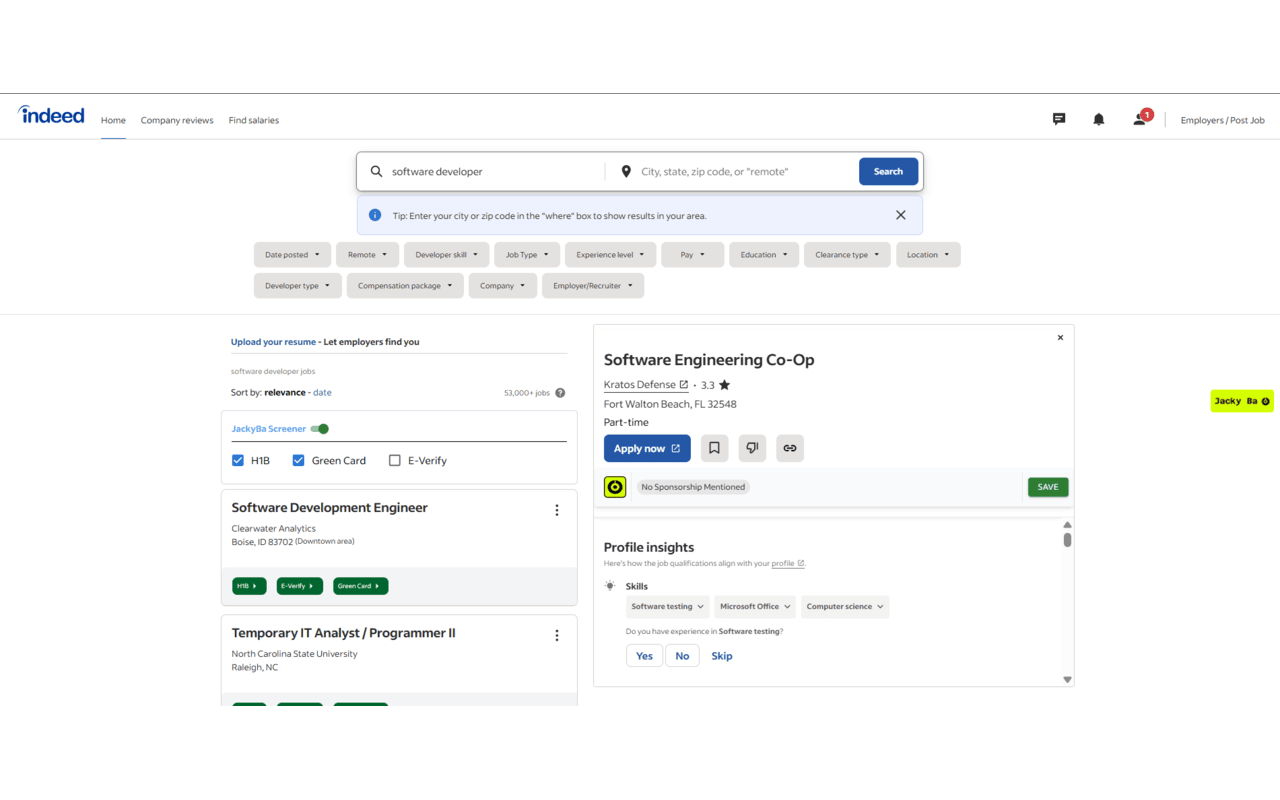Click the Kratos Defense rating star
1280x800 pixels.
(724, 385)
